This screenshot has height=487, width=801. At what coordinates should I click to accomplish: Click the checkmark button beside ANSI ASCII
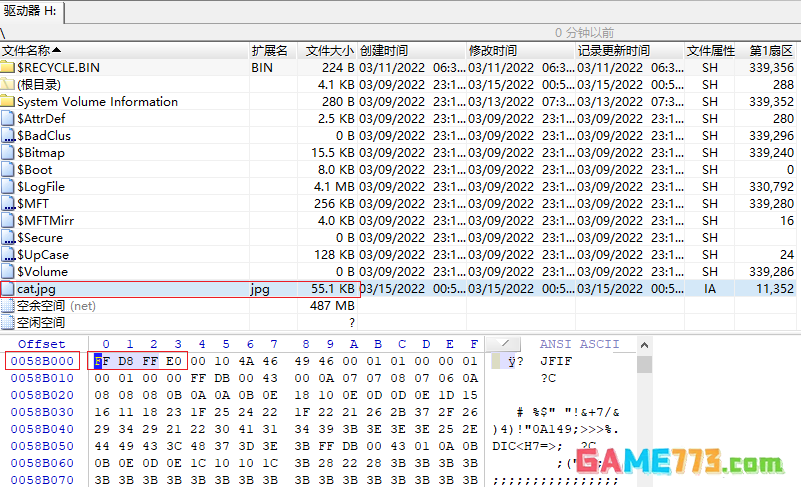click(x=503, y=345)
